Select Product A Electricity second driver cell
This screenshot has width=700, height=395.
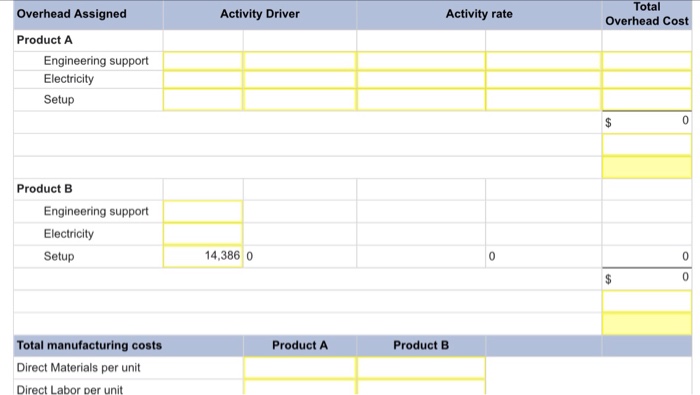point(300,79)
